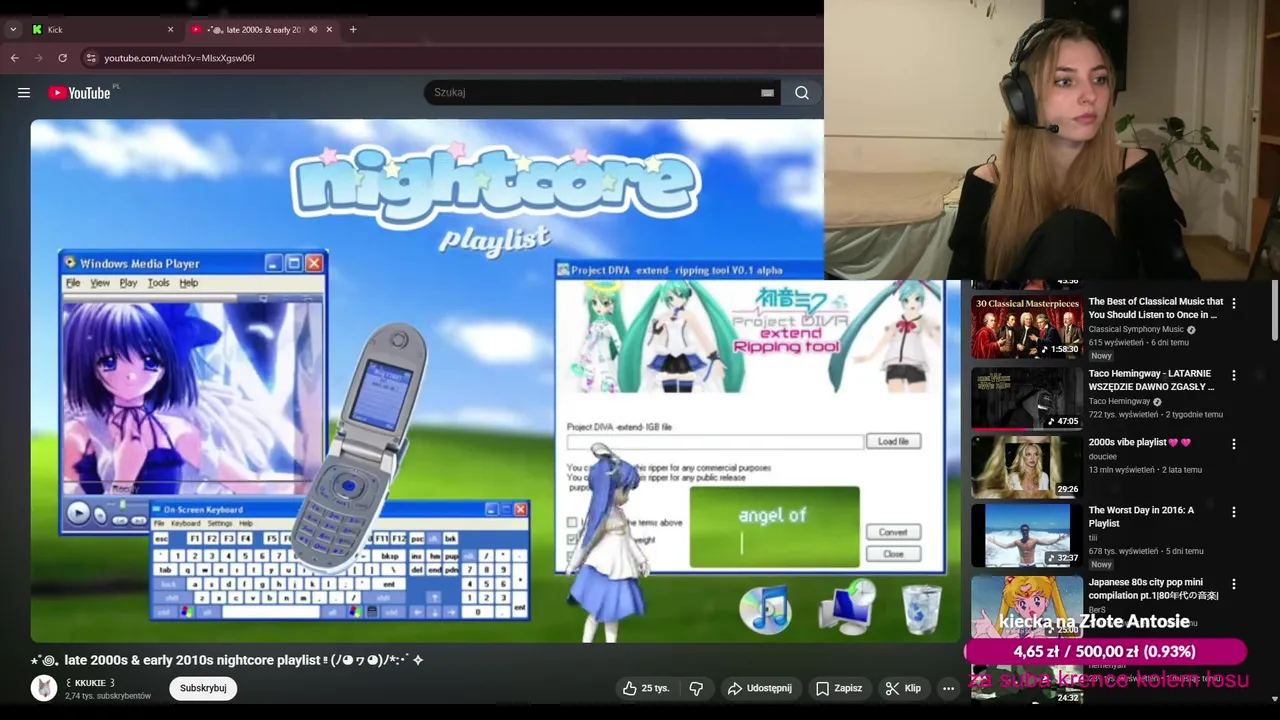Open the Taco Hemingway LATARNIE thumbnail
The height and width of the screenshot is (720, 1280).
[1027, 399]
